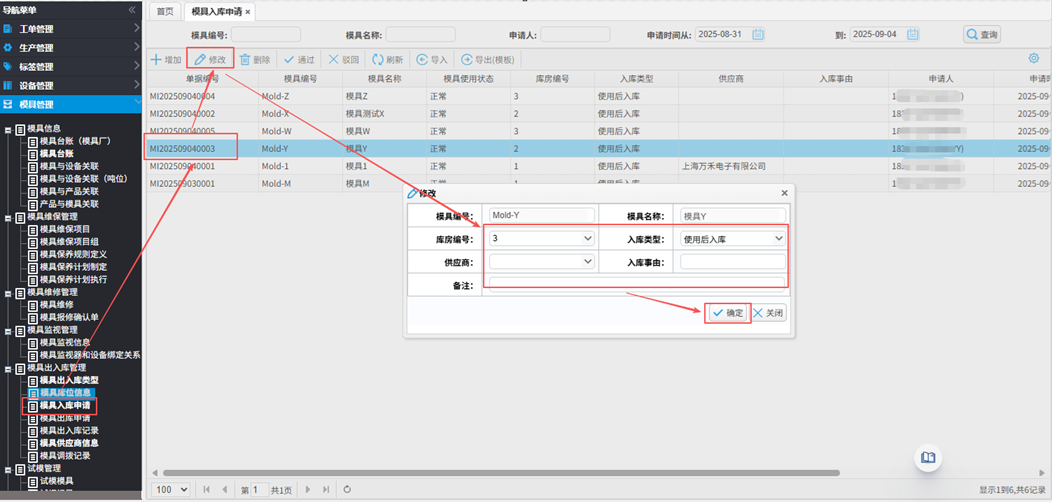
Task: Click the 刷新 (refresh) toolbar icon
Action: [378, 60]
